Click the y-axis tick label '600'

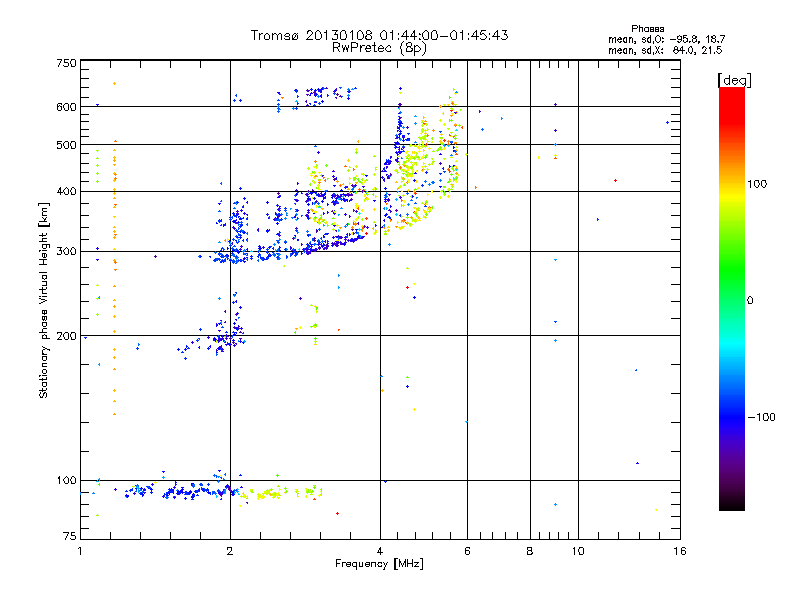[66, 107]
